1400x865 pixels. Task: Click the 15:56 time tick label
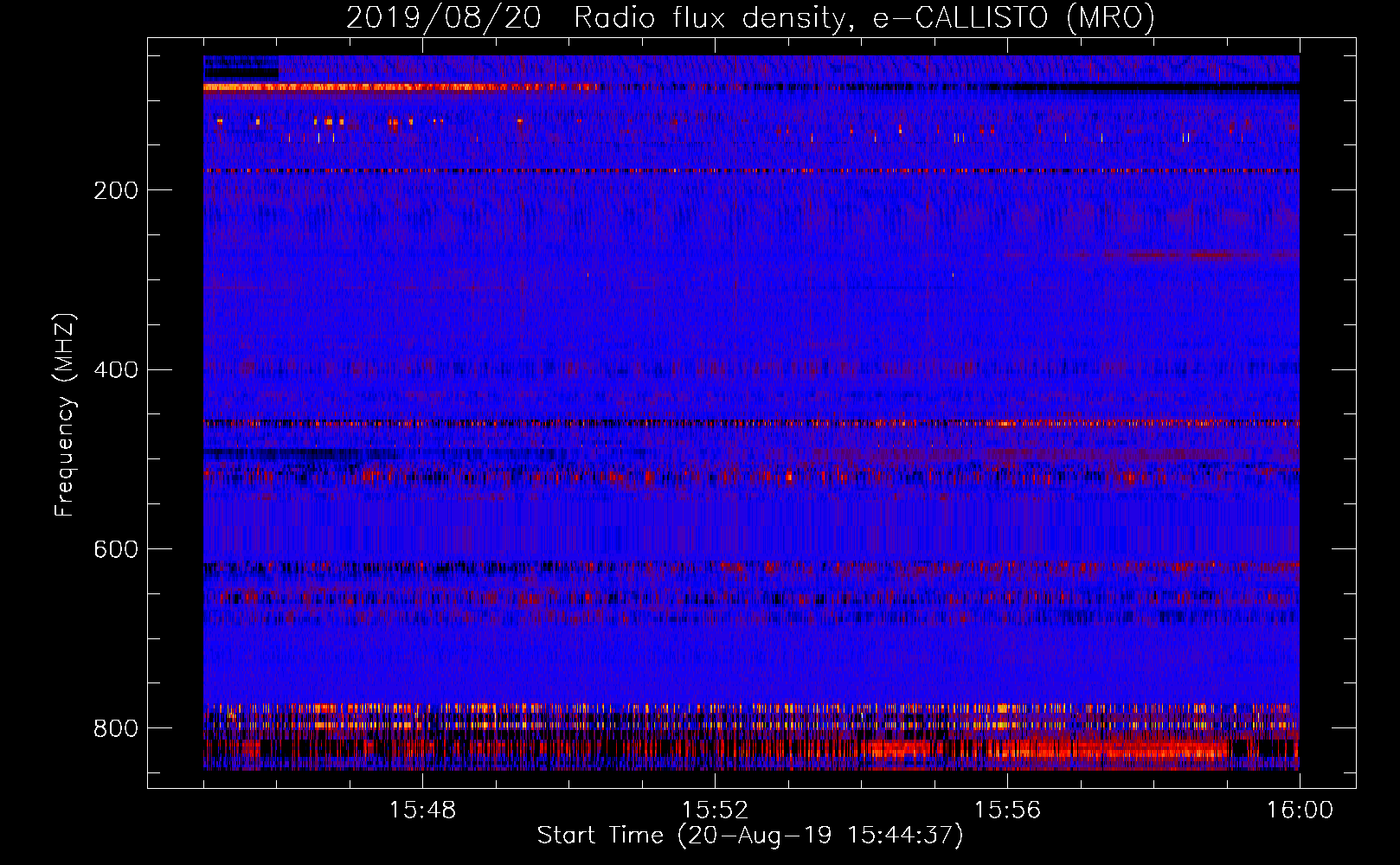tap(1007, 811)
